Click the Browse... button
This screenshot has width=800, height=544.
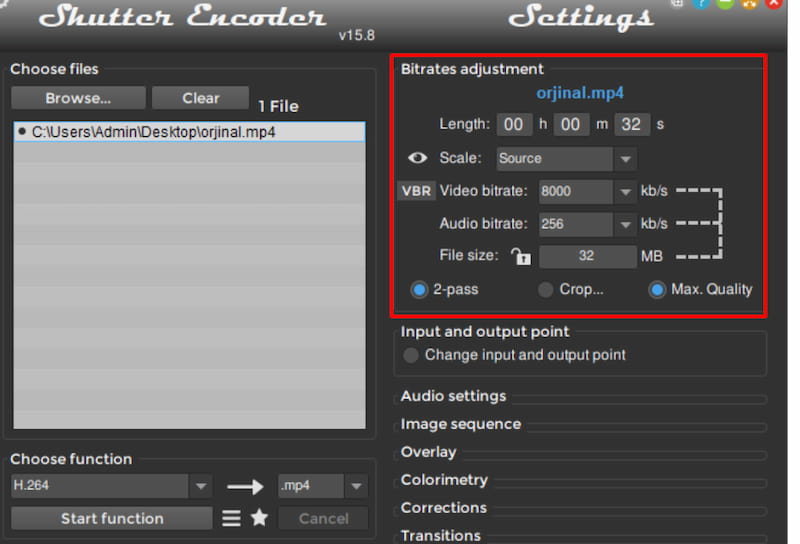tap(78, 98)
